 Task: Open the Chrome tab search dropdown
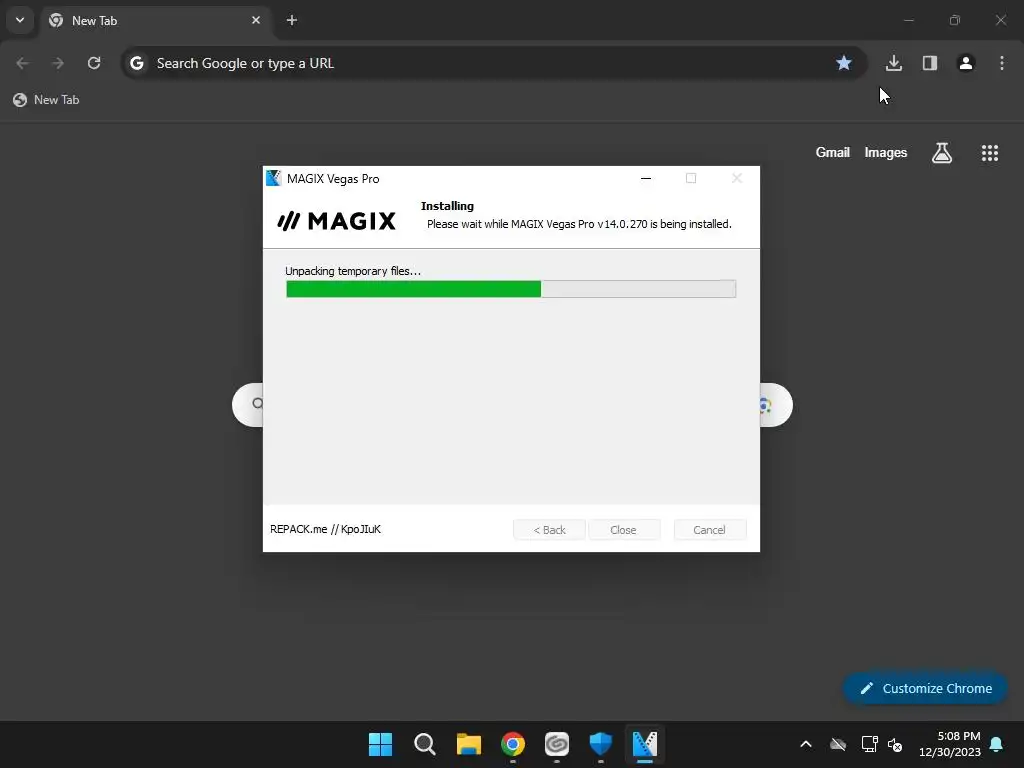click(20, 20)
